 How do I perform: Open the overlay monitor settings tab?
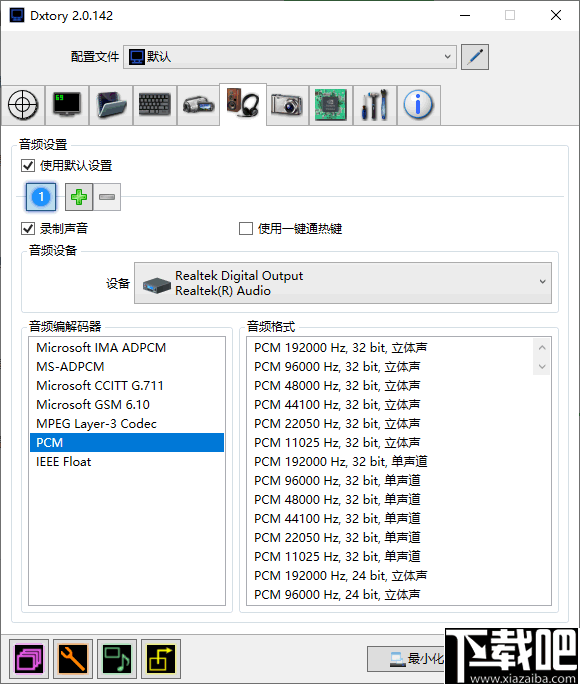pos(67,105)
